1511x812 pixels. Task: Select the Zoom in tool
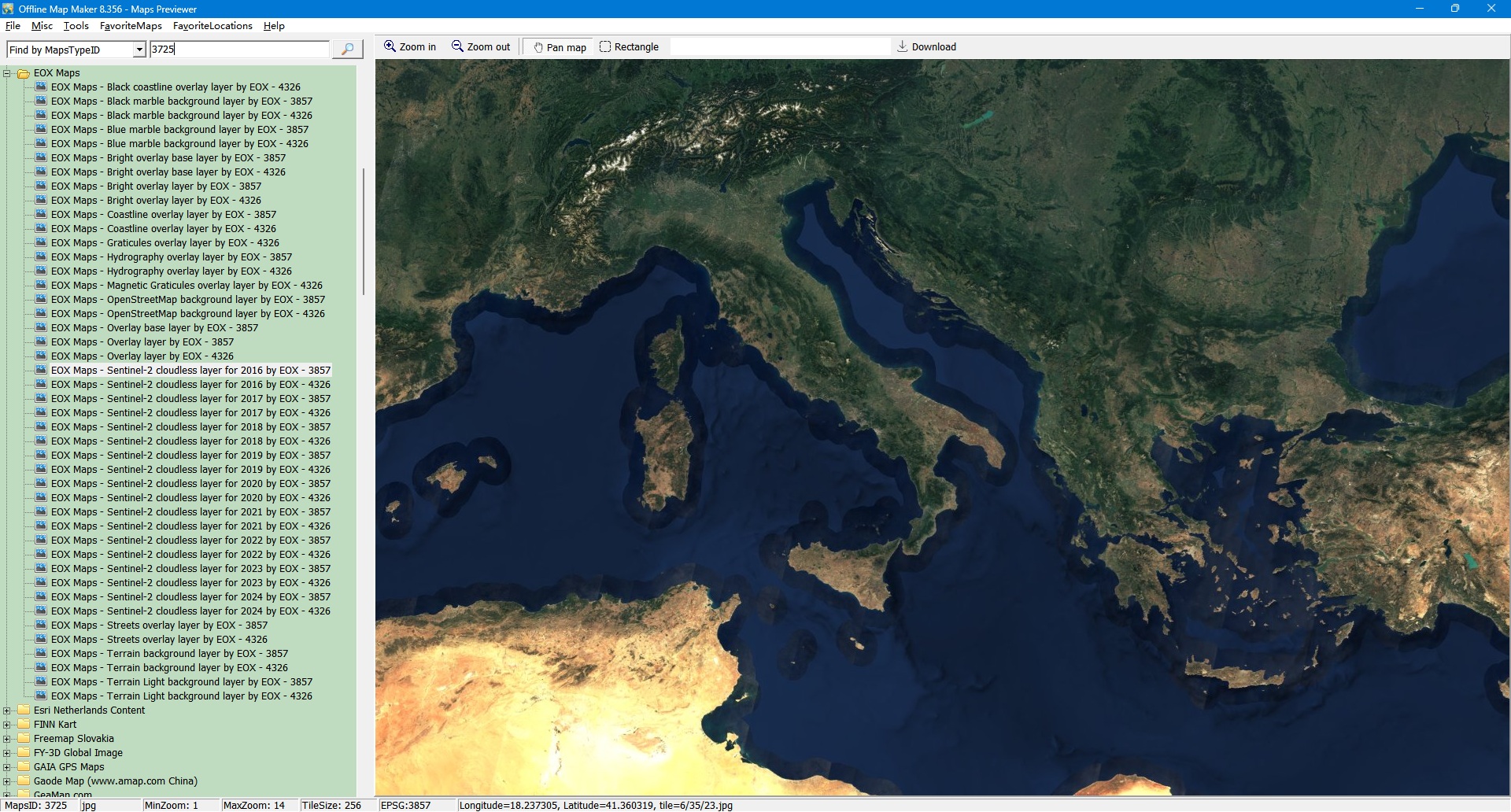pyautogui.click(x=409, y=47)
